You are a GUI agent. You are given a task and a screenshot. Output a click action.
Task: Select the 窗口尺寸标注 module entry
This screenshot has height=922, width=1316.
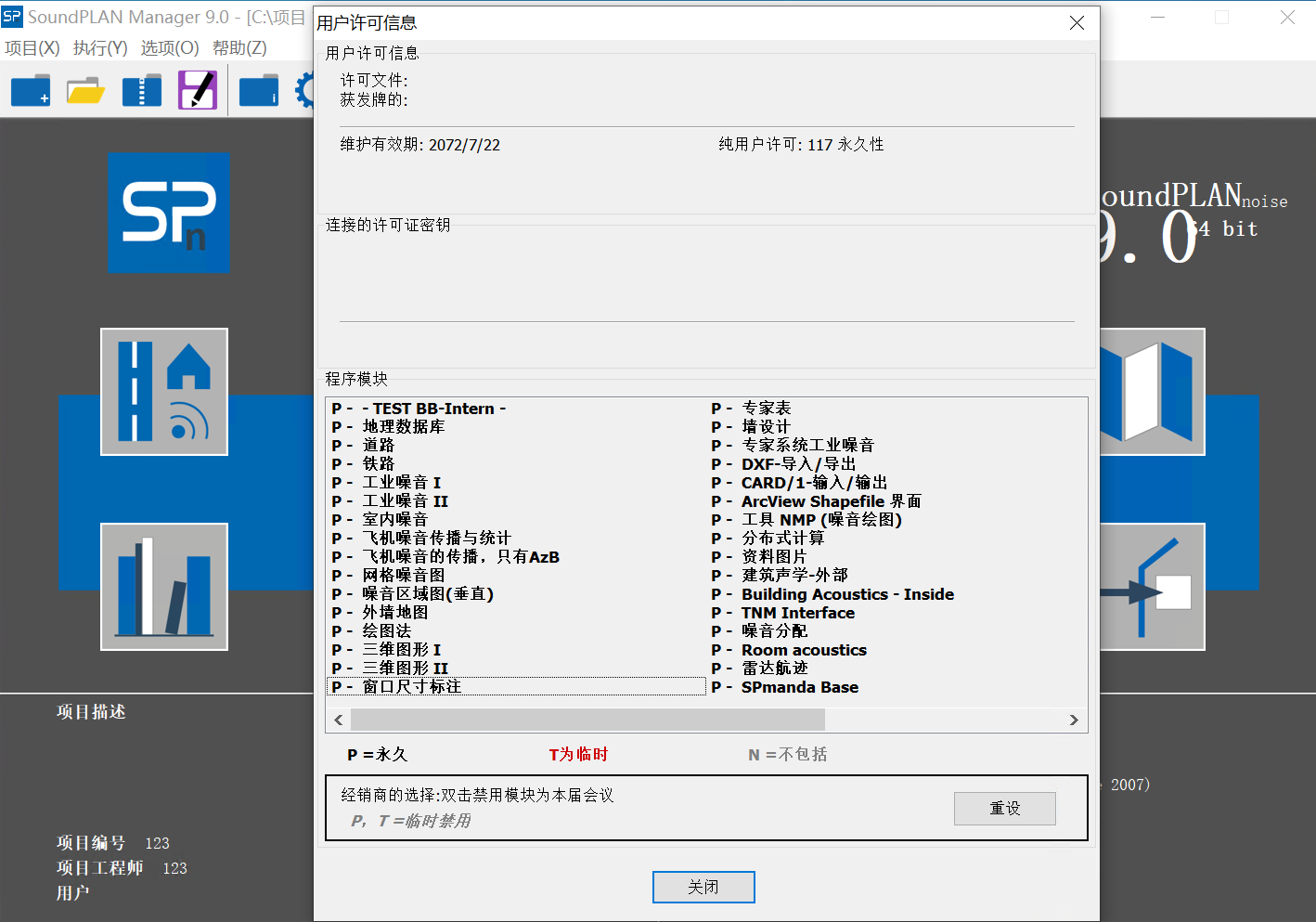[x=411, y=687]
